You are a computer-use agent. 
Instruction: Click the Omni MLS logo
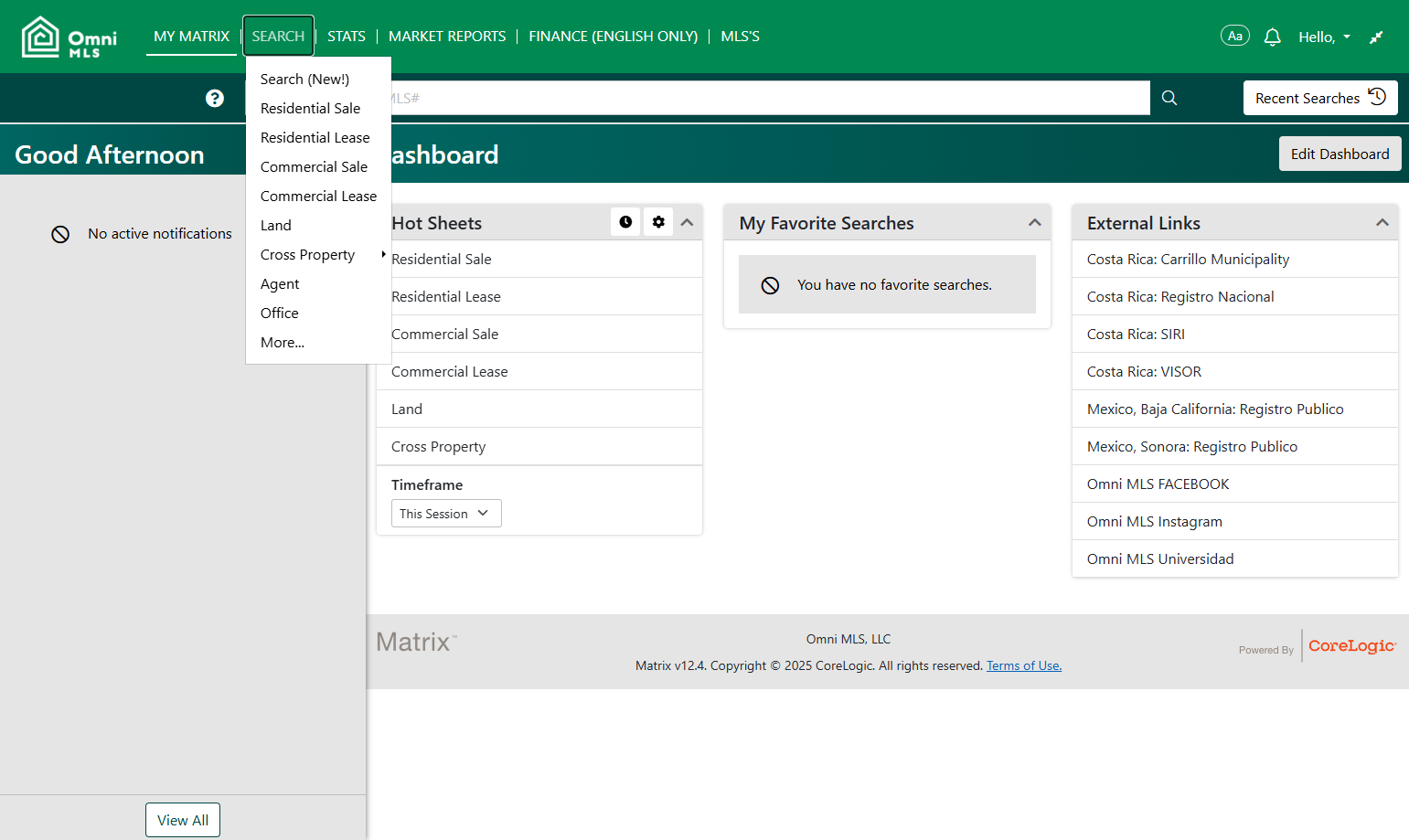point(69,37)
